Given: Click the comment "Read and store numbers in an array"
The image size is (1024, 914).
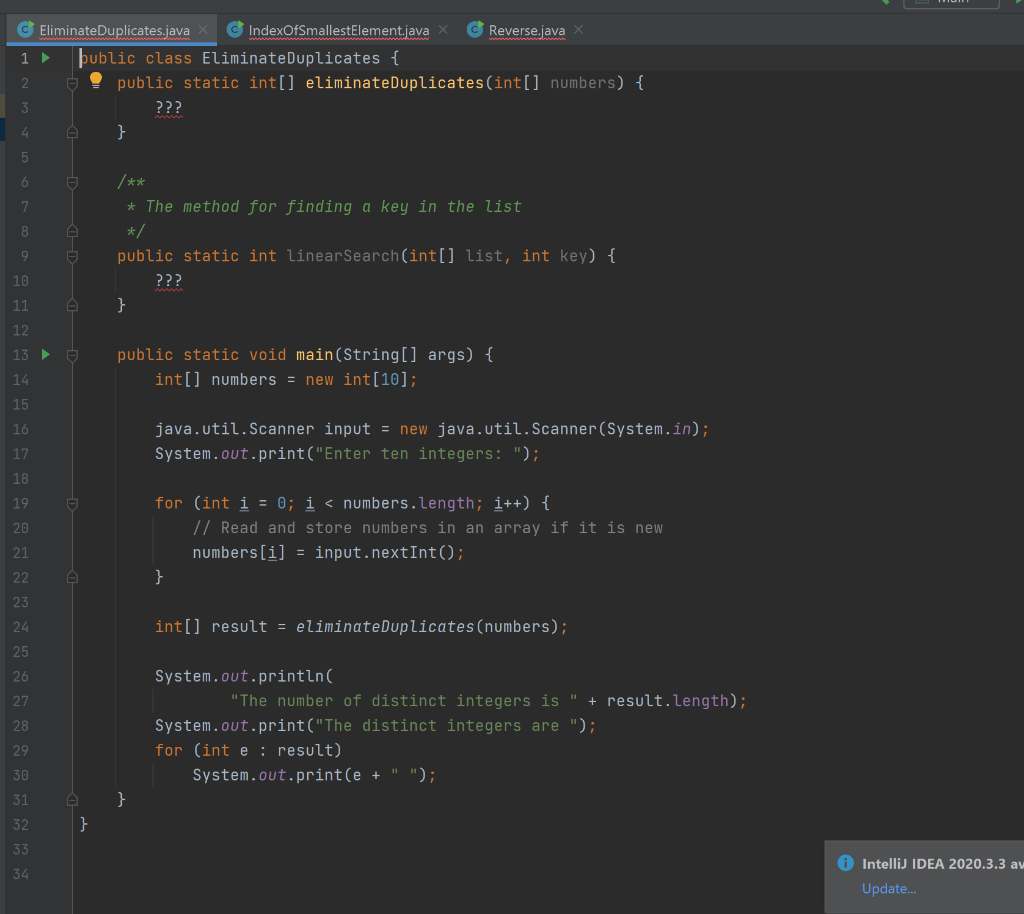Looking at the screenshot, I should pyautogui.click(x=381, y=528).
